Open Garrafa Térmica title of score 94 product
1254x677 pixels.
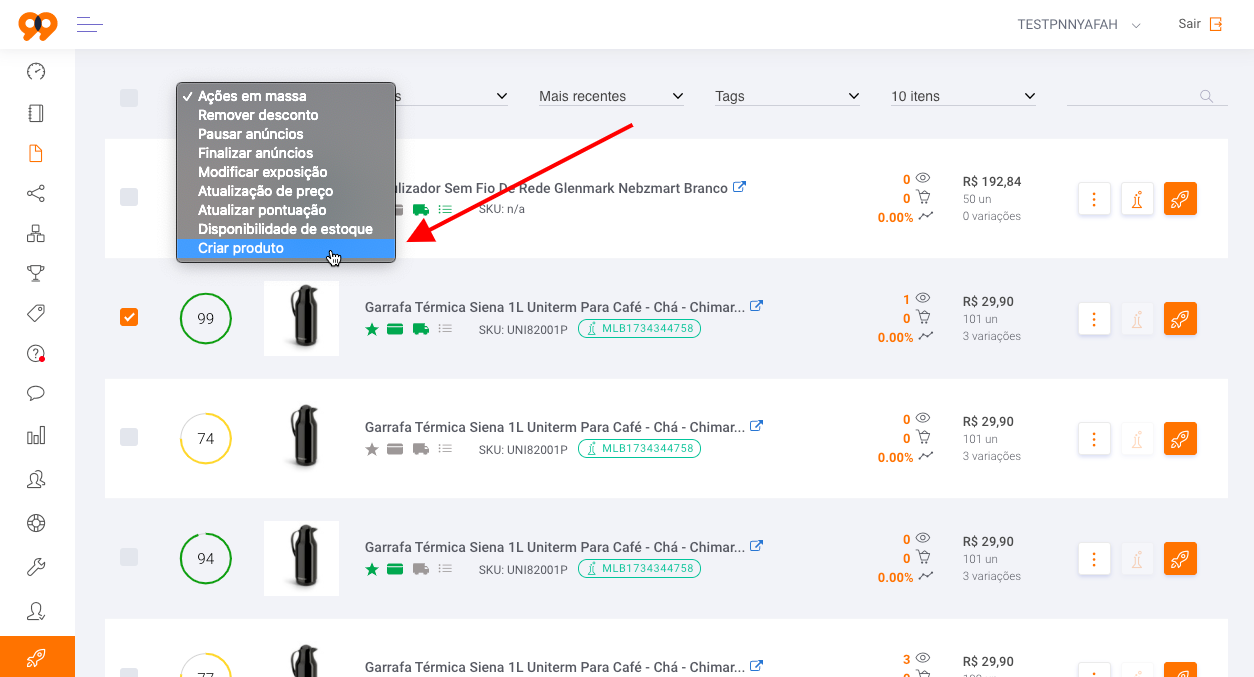pos(555,547)
